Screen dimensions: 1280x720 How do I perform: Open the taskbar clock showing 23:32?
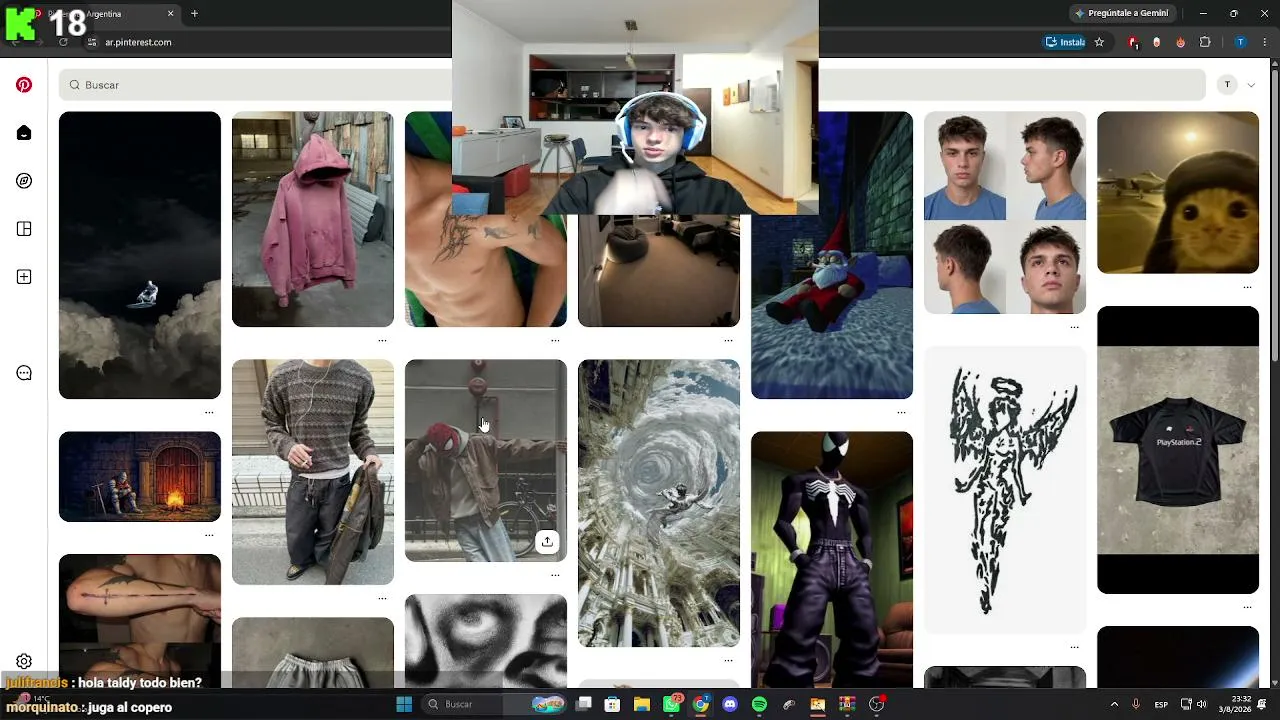1233,704
